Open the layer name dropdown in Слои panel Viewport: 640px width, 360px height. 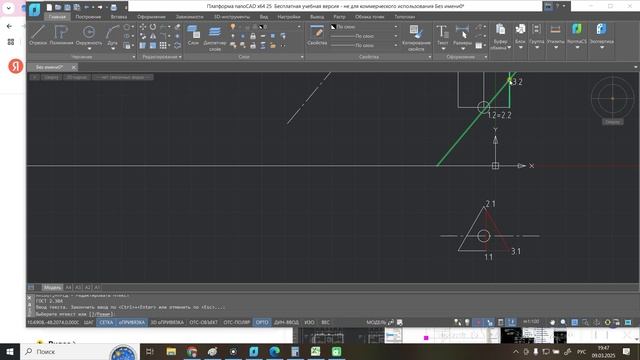coord(299,27)
